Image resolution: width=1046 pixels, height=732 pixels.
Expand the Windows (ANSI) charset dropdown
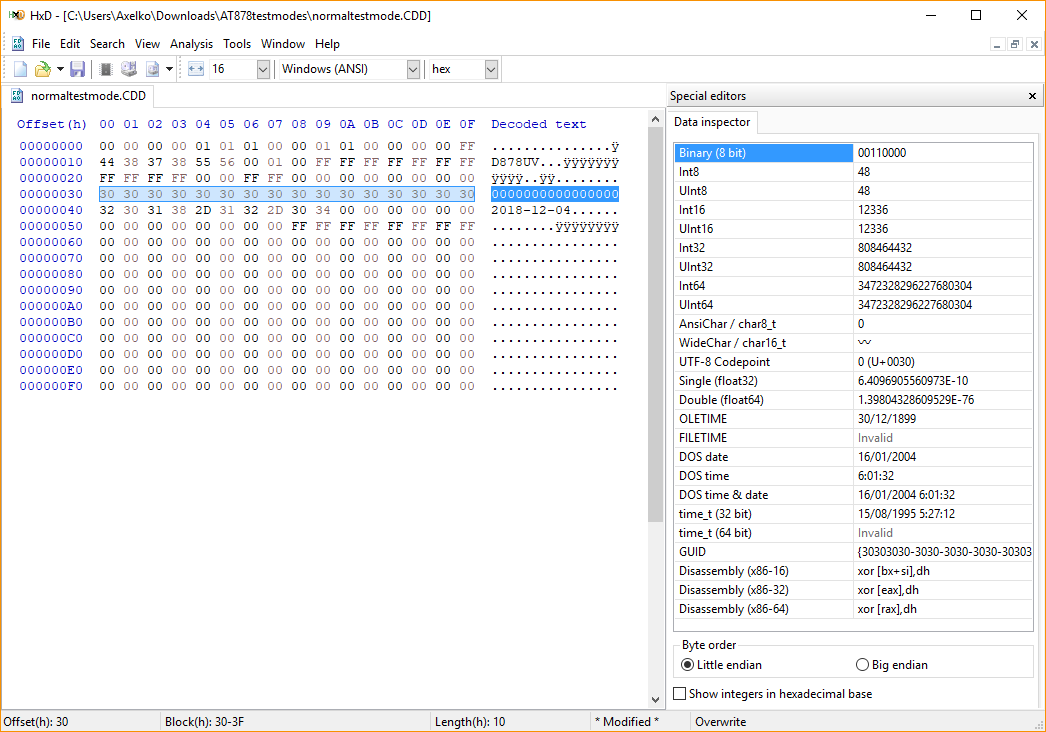[x=413, y=69]
